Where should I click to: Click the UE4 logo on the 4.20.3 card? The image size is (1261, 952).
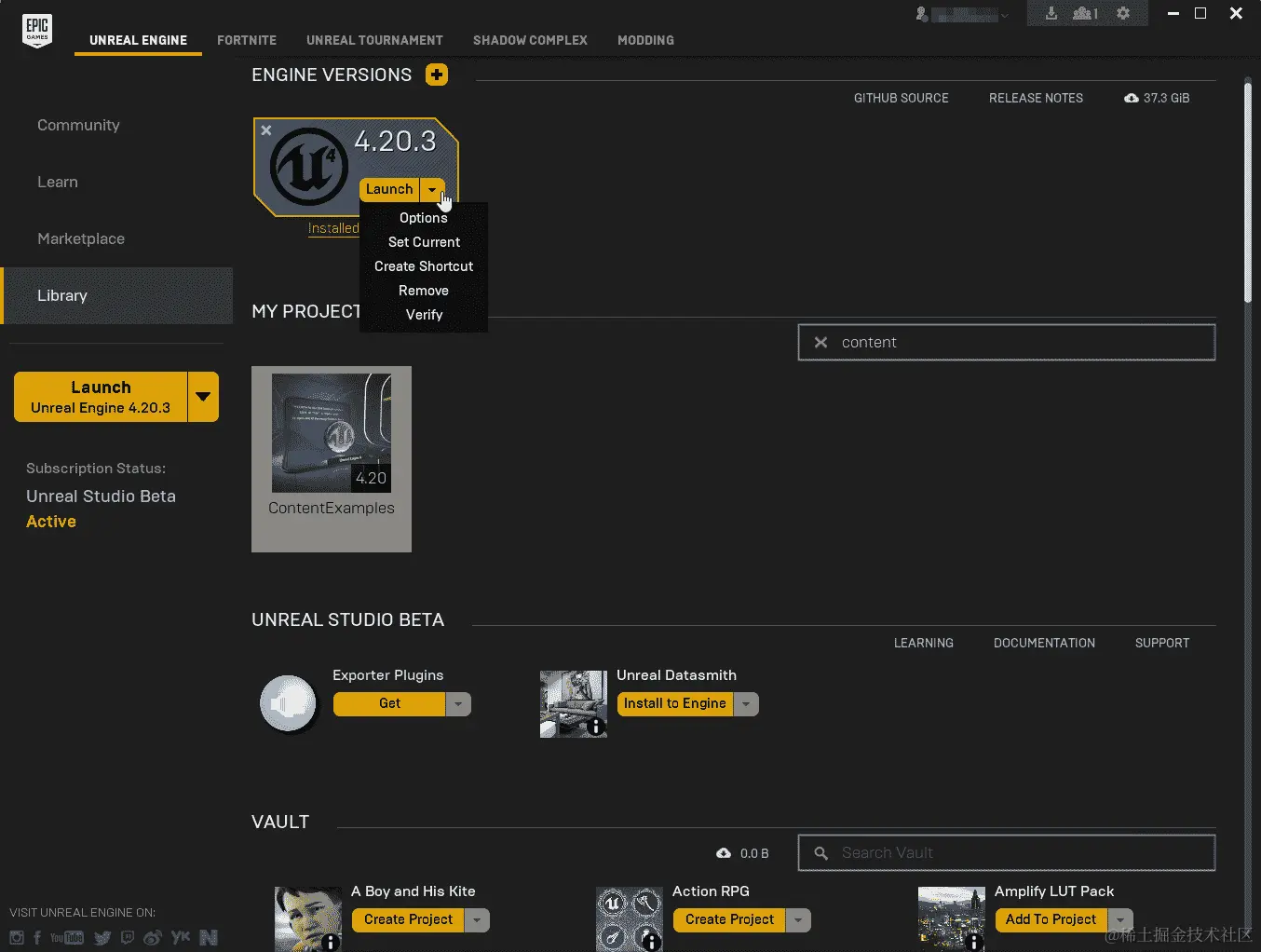[309, 167]
